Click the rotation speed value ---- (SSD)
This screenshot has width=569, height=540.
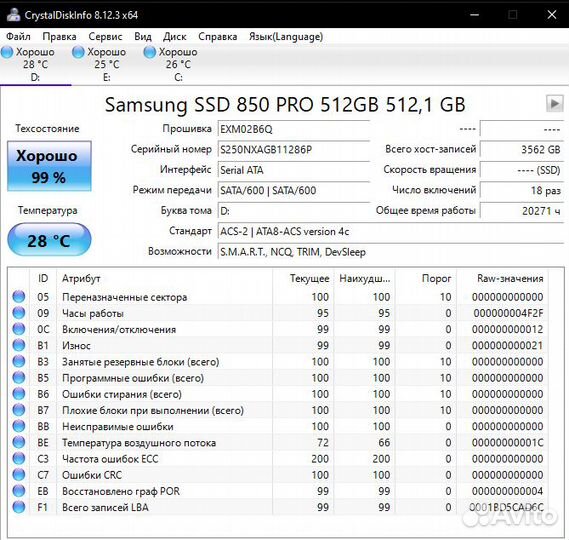(x=521, y=169)
